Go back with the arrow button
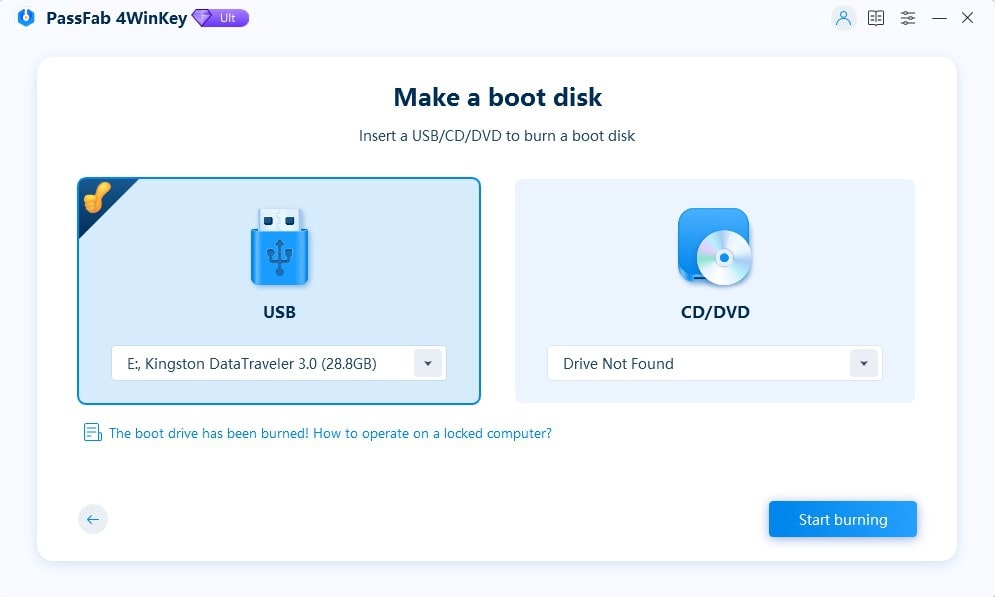This screenshot has width=995, height=597. pyautogui.click(x=93, y=519)
